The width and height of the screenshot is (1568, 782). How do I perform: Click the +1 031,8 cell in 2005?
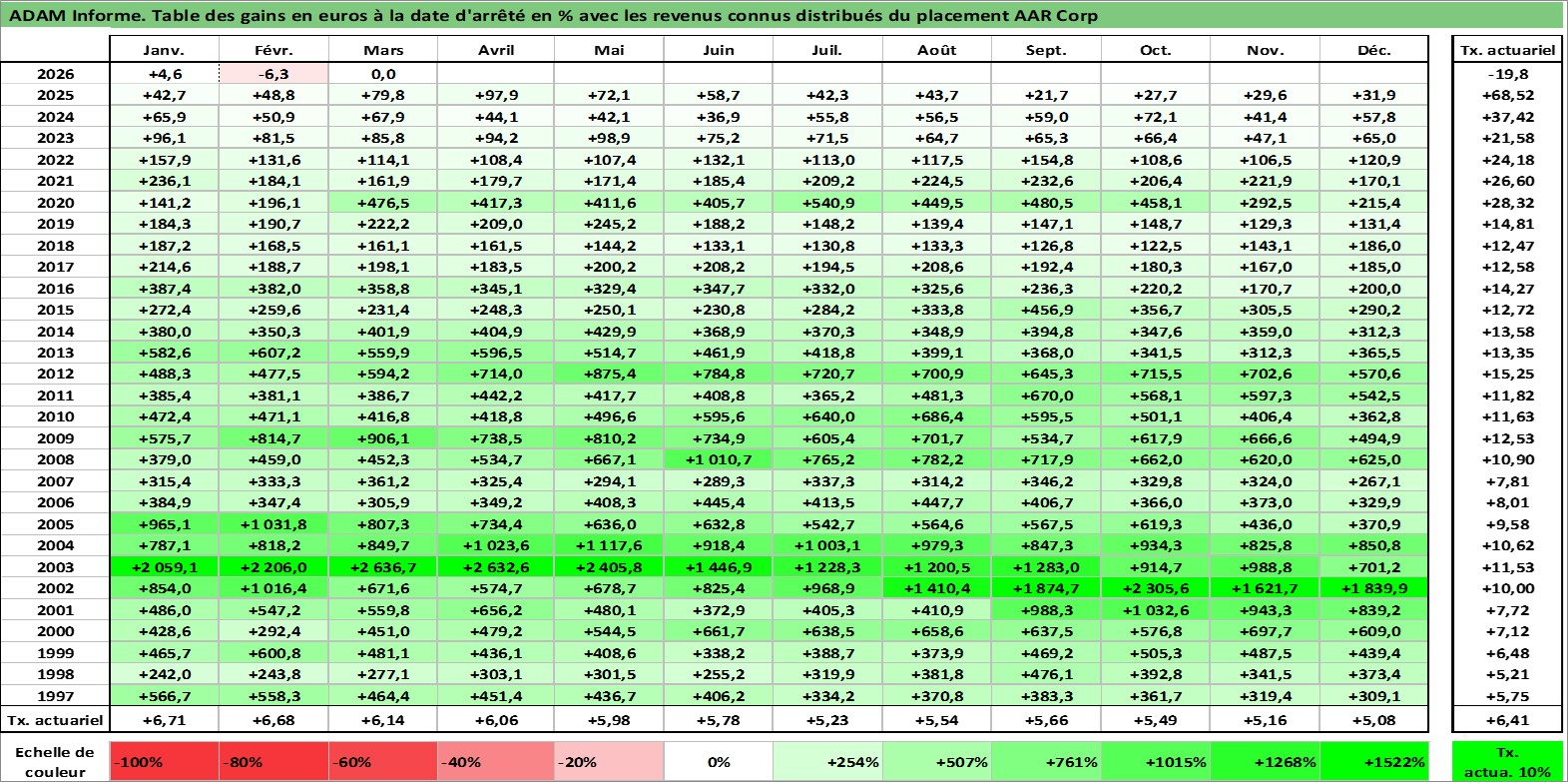(273, 524)
